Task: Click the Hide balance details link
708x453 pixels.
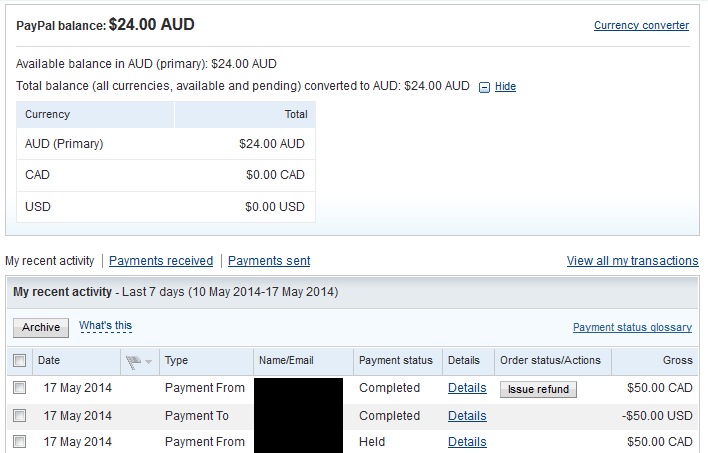Action: [505, 86]
